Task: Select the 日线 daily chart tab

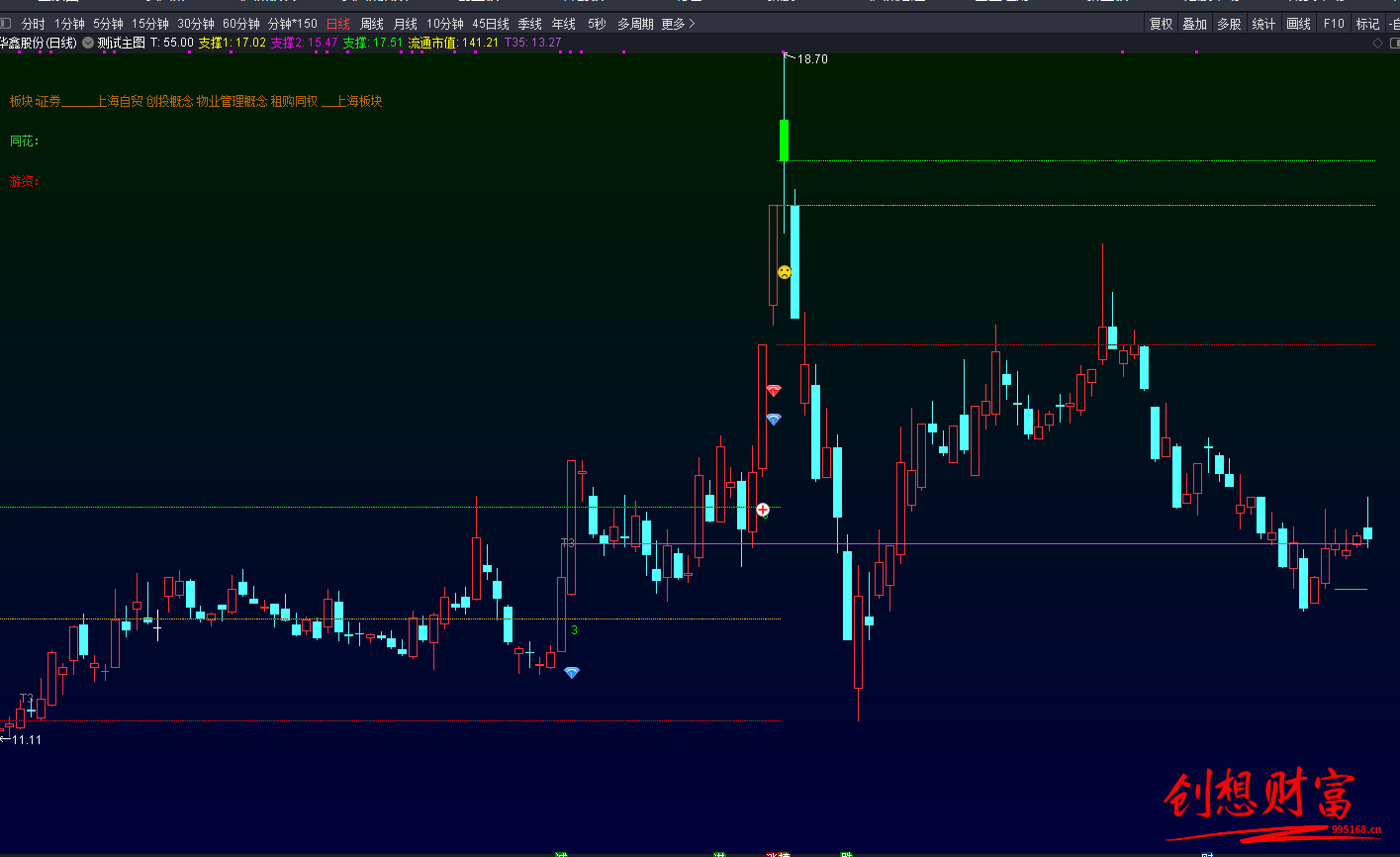Action: click(338, 24)
